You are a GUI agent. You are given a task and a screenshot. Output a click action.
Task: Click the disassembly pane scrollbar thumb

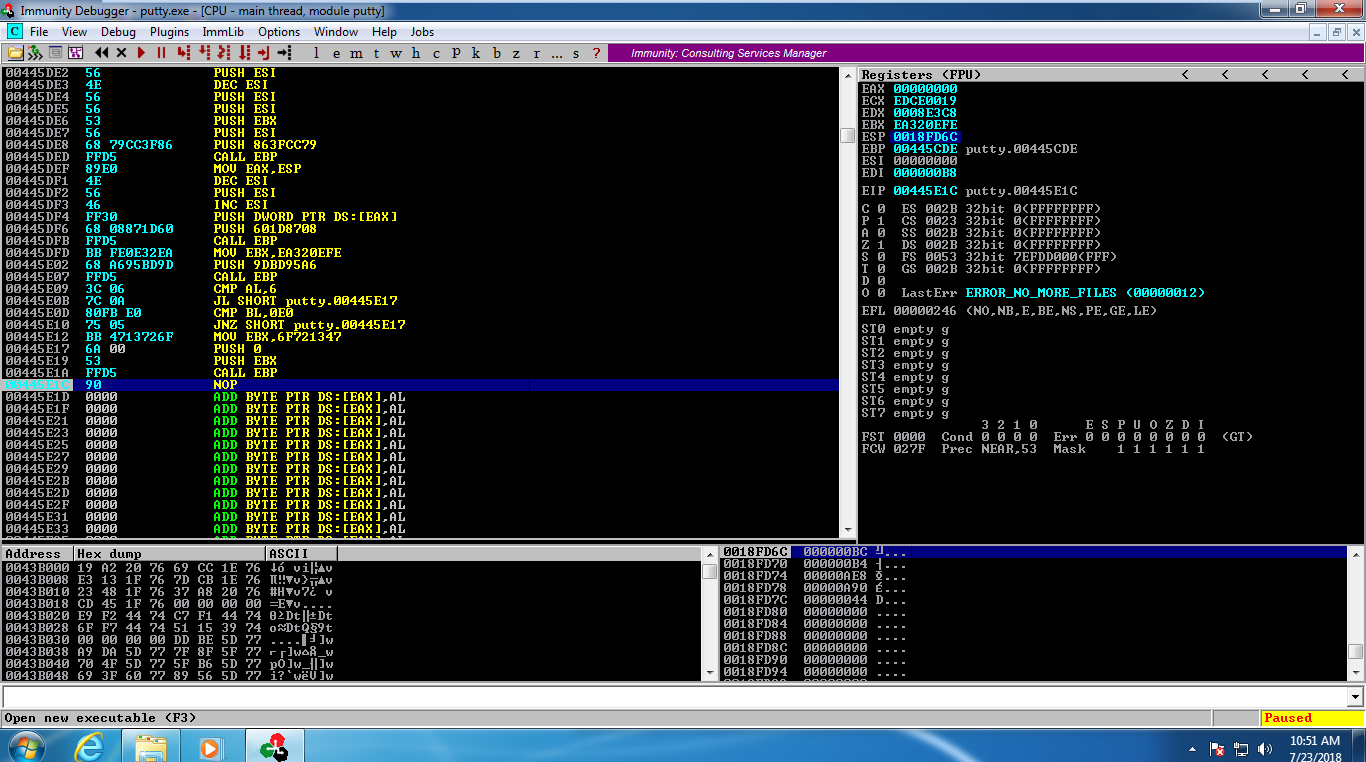point(847,136)
